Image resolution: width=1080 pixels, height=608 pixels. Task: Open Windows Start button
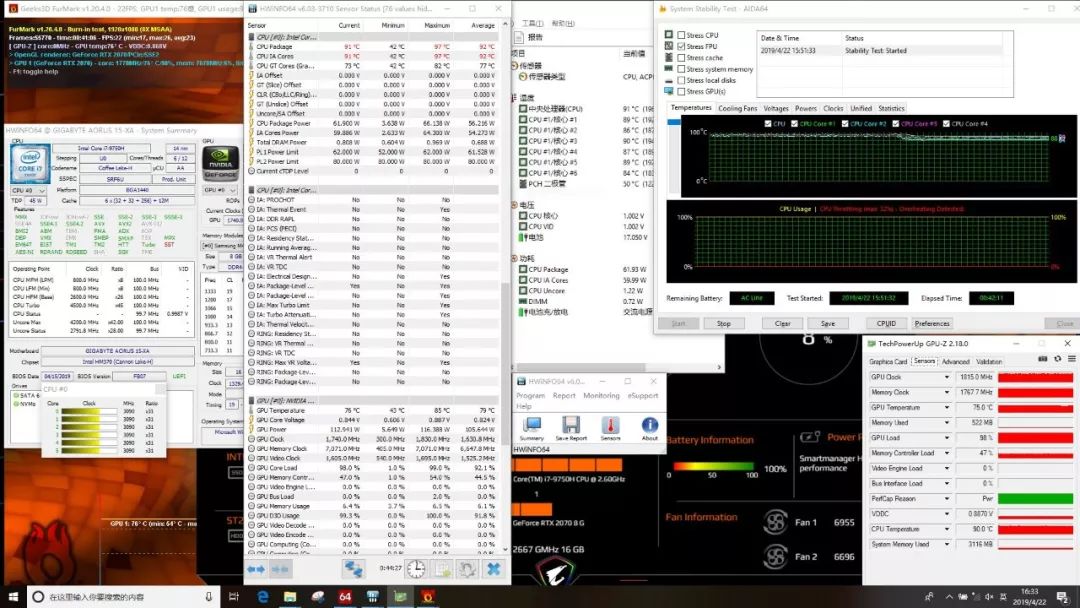pos(12,596)
